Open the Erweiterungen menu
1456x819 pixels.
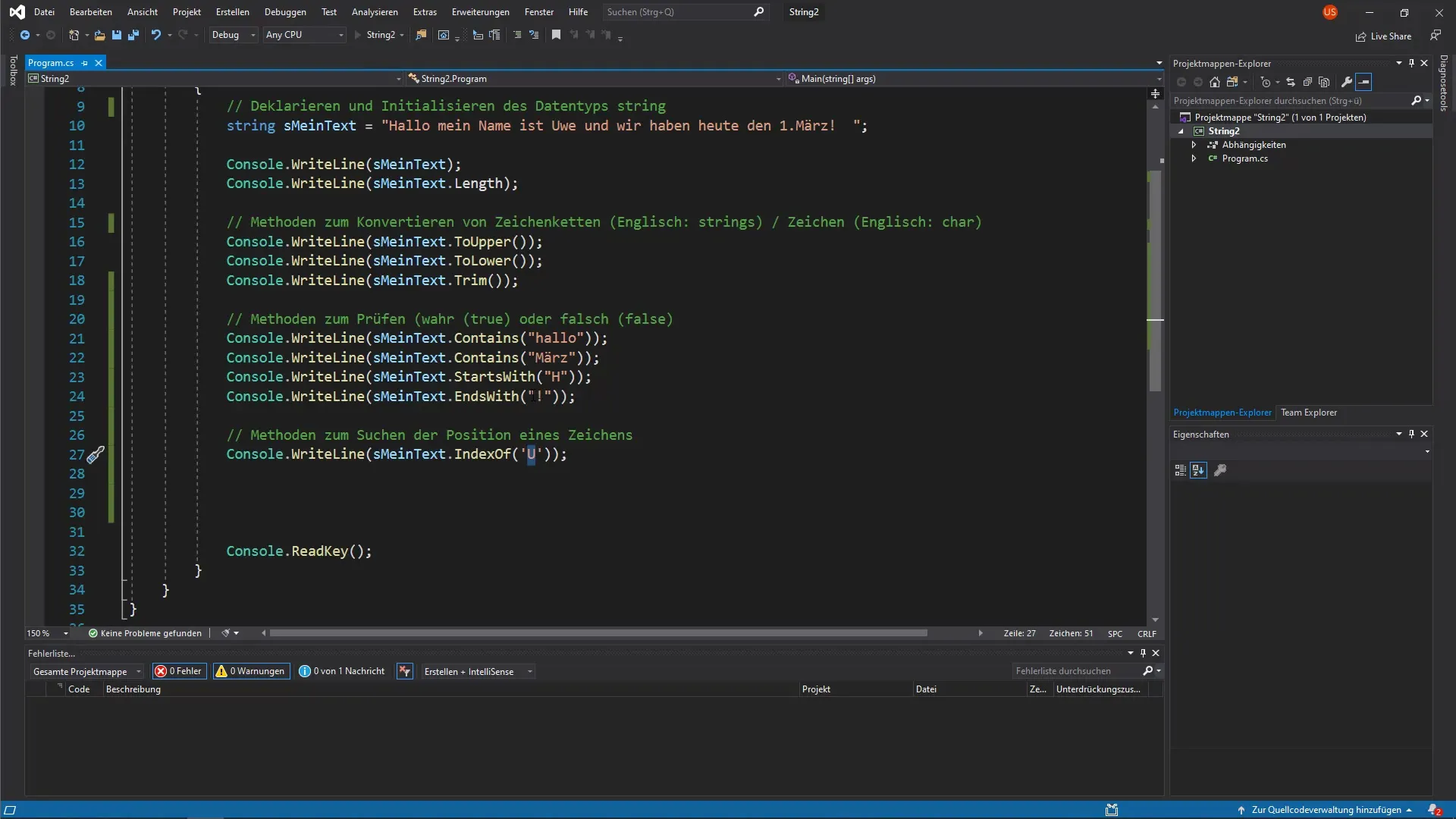481,12
